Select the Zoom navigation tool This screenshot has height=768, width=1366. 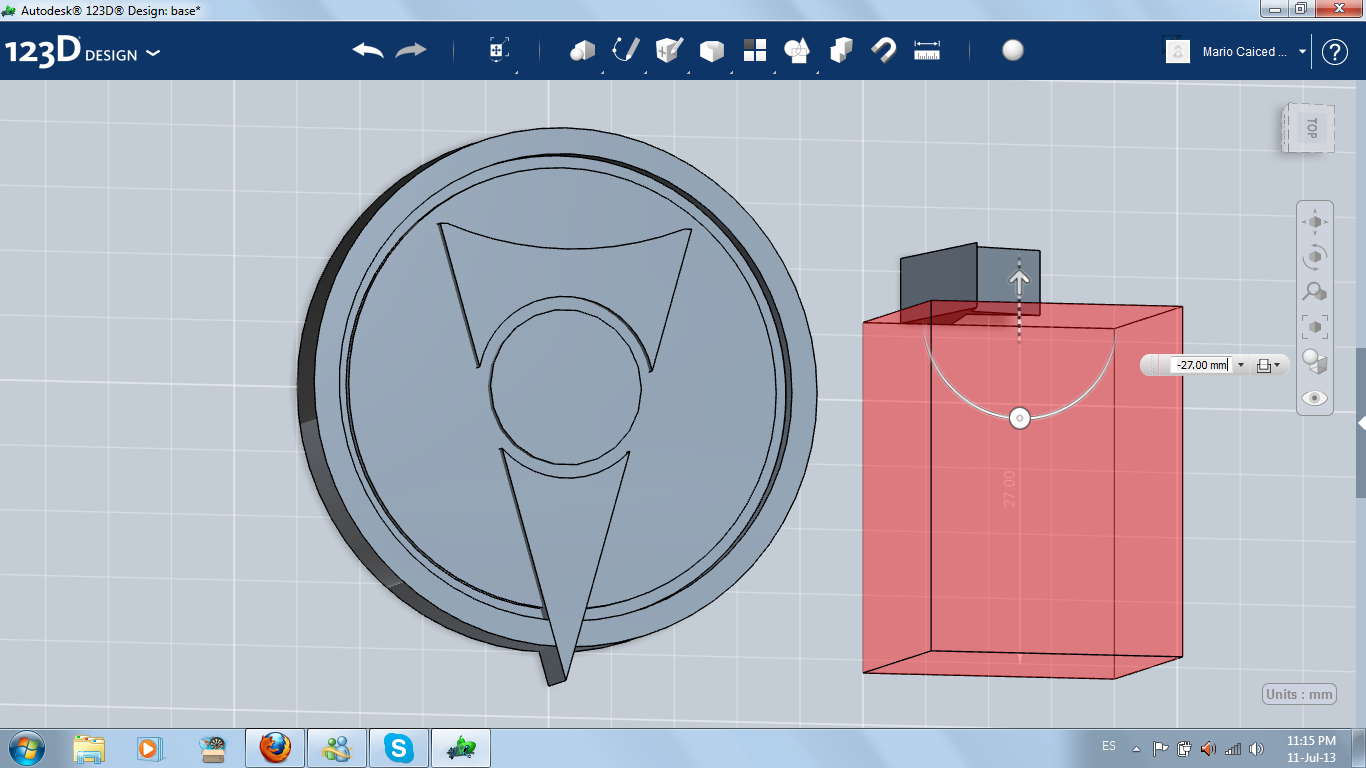[1315, 291]
